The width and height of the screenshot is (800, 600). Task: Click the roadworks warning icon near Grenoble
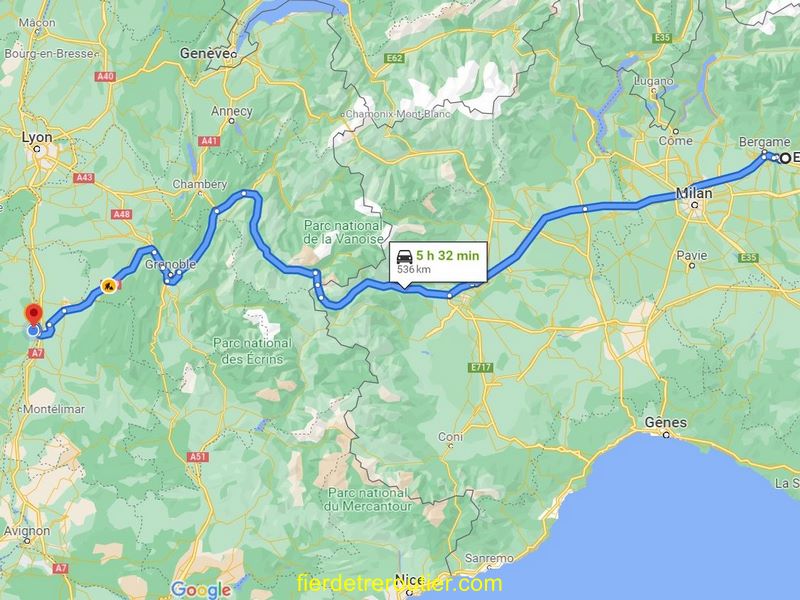tap(108, 286)
